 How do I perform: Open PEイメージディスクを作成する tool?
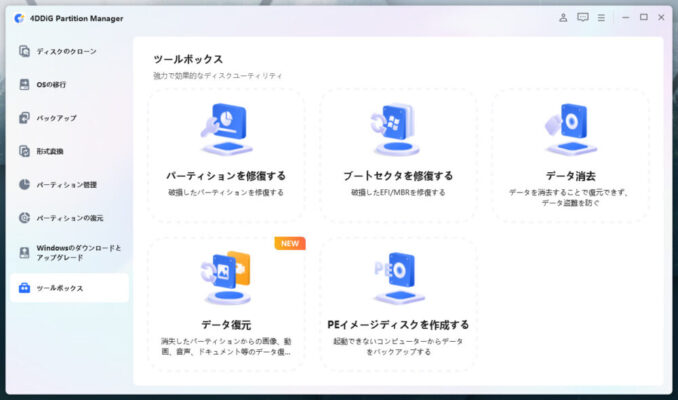398,304
